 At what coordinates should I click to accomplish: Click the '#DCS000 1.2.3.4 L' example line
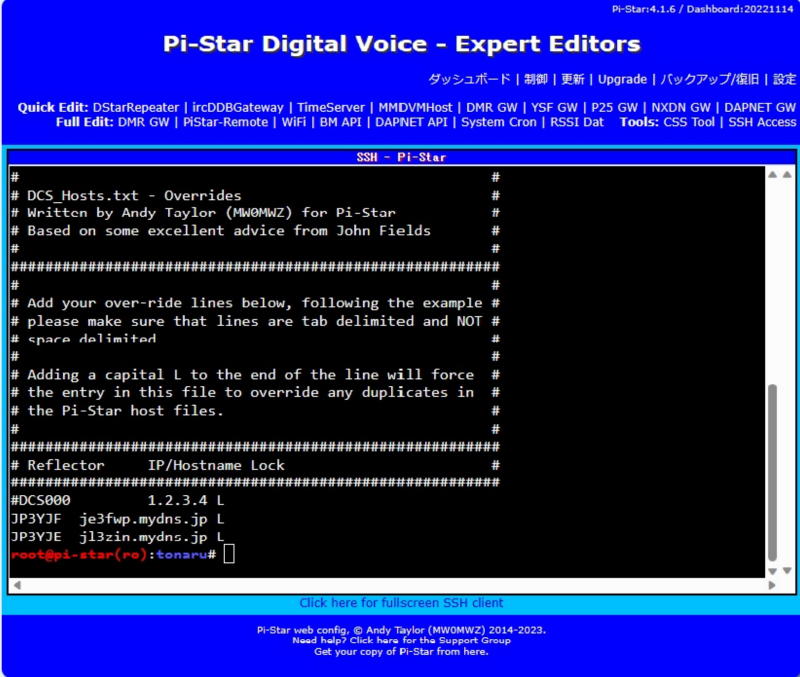pyautogui.click(x=117, y=500)
